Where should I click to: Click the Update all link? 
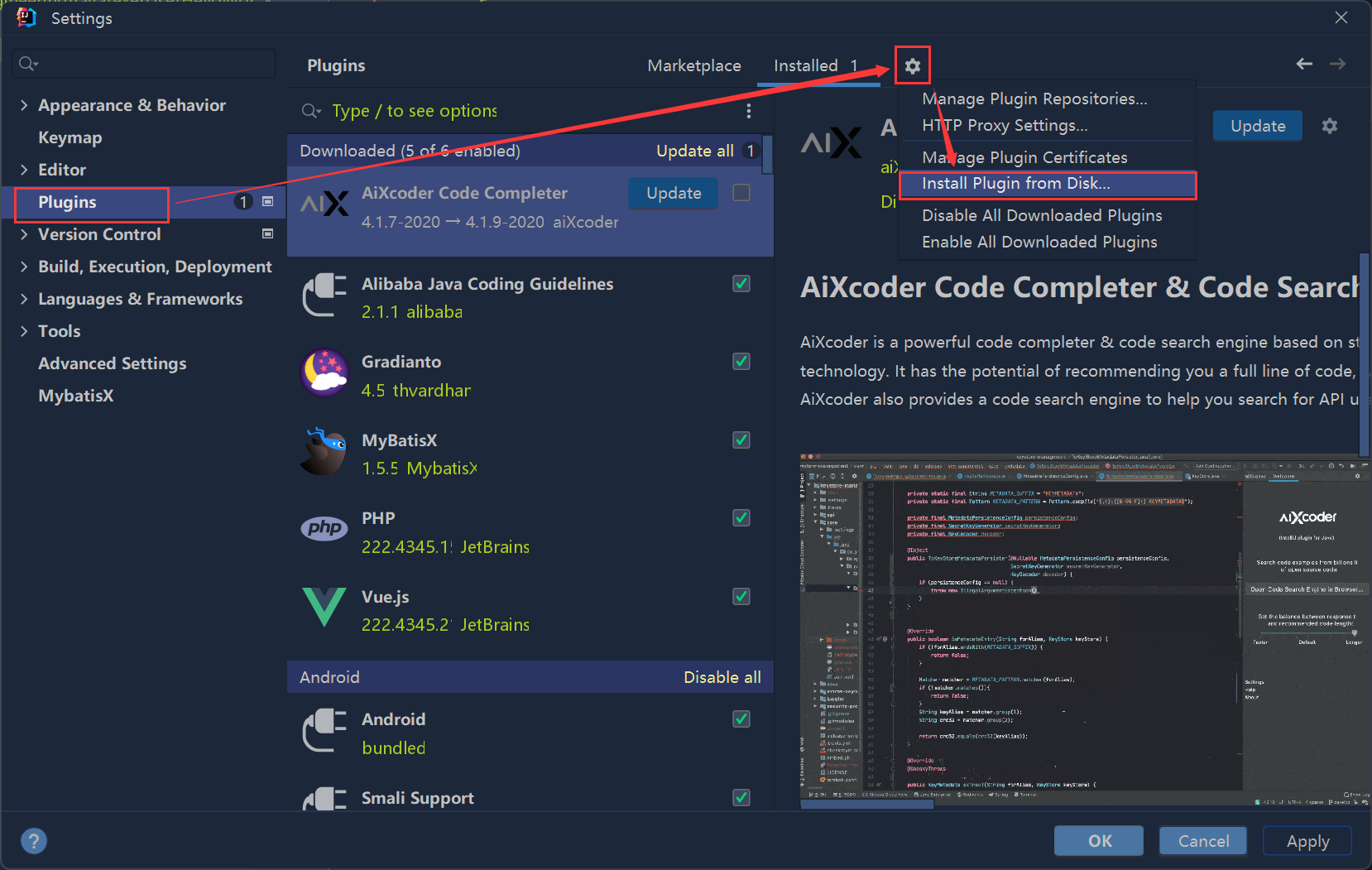(x=695, y=151)
